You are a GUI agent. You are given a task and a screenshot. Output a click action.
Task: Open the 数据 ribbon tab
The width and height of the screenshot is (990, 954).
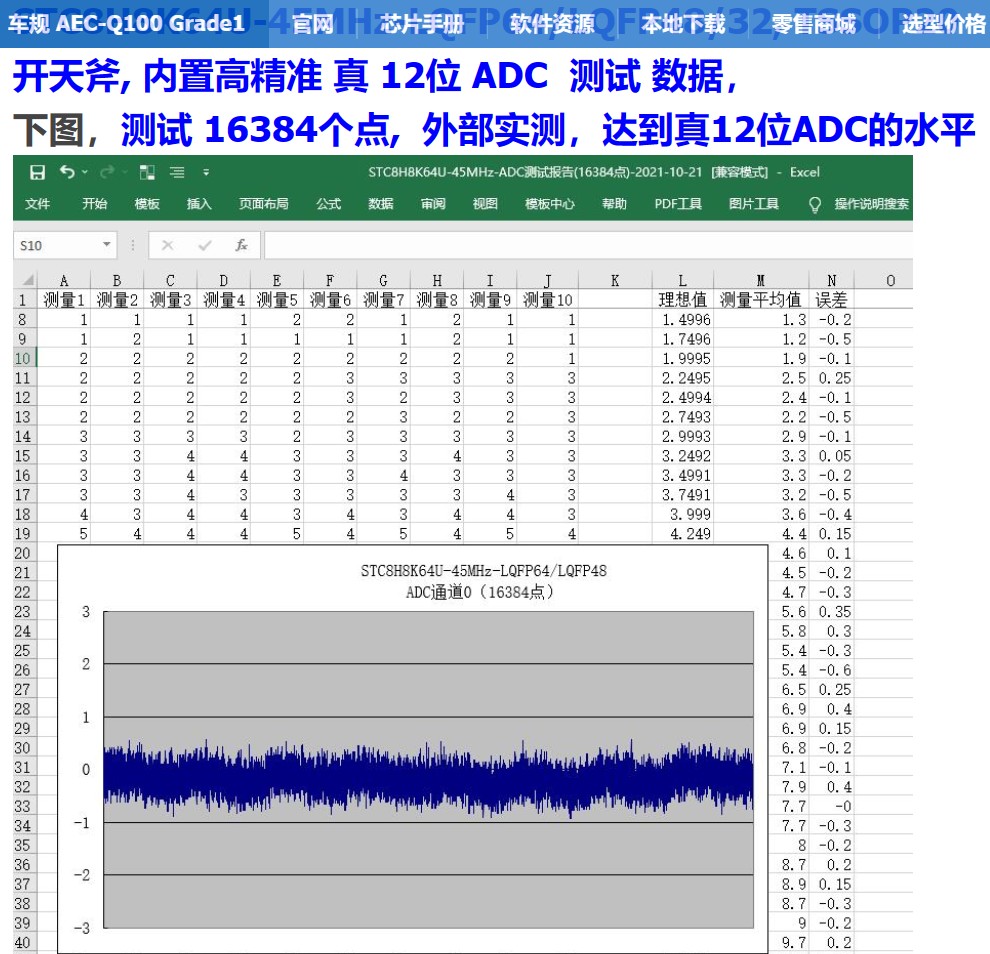click(381, 204)
